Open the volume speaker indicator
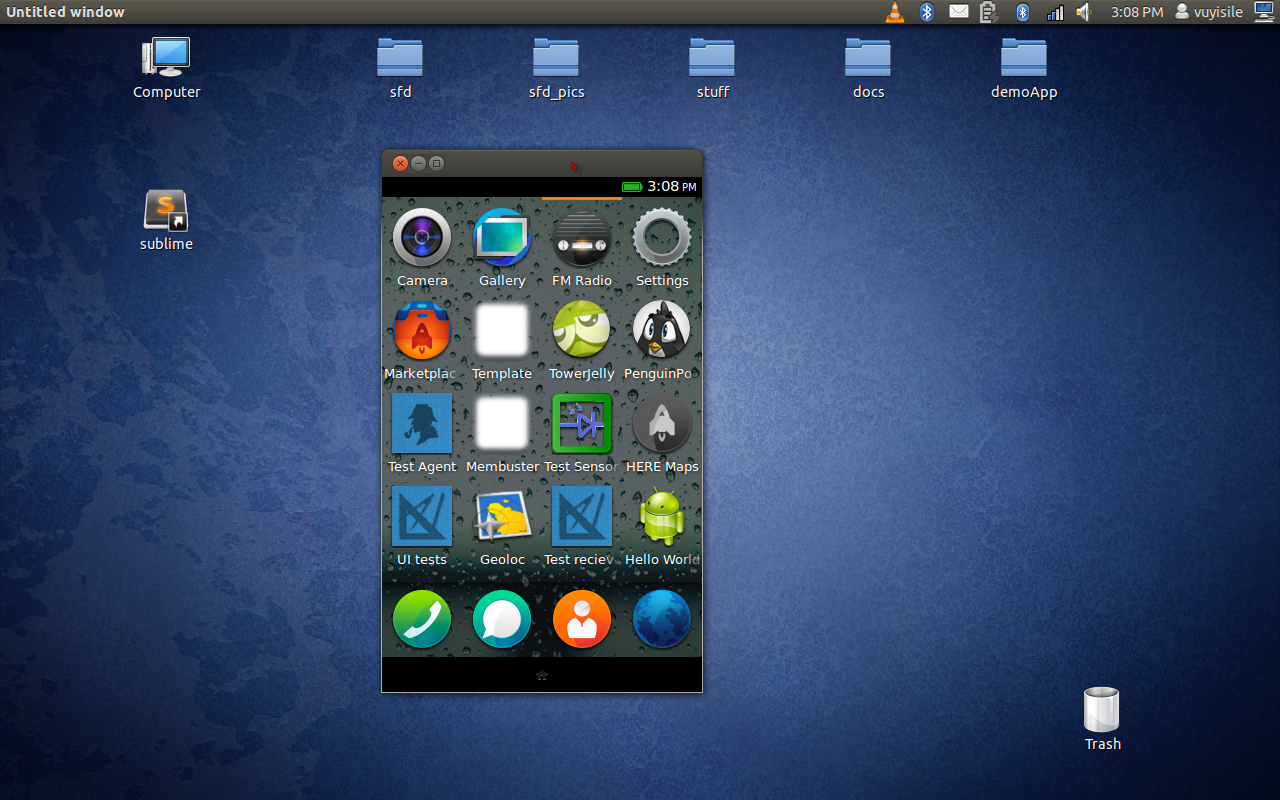 (1084, 12)
